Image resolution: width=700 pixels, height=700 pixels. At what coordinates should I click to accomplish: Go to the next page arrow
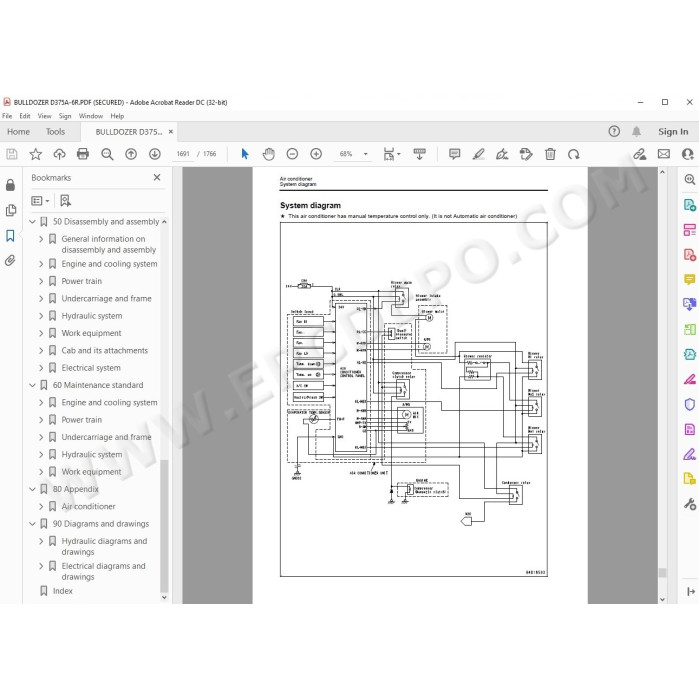(154, 154)
